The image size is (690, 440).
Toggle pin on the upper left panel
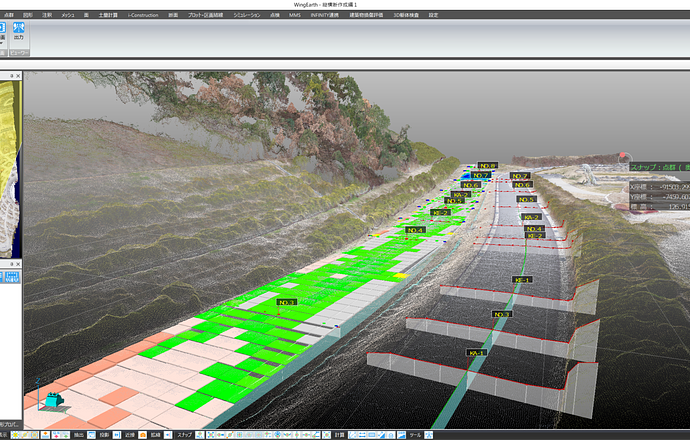pyautogui.click(x=11, y=76)
